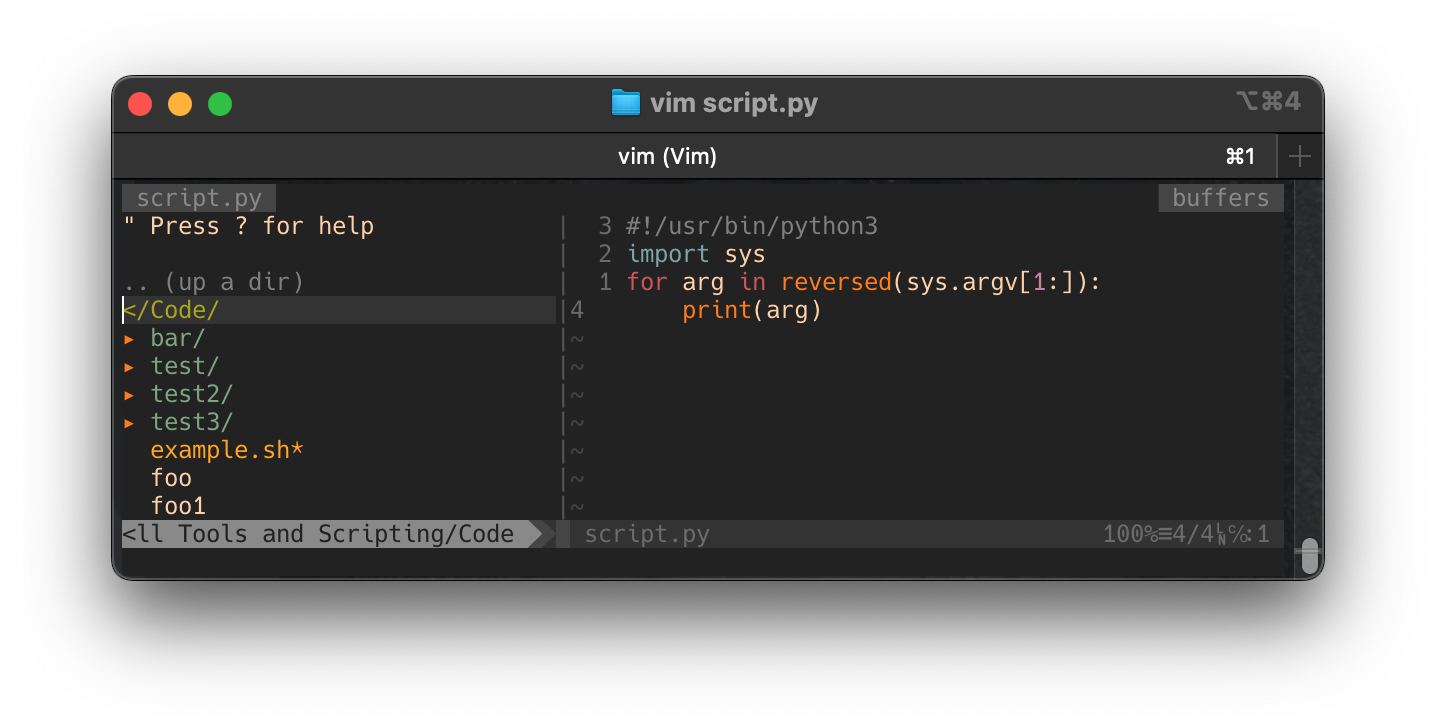Switch to the vim (Vim) tab
The image size is (1436, 728).
coord(667,157)
